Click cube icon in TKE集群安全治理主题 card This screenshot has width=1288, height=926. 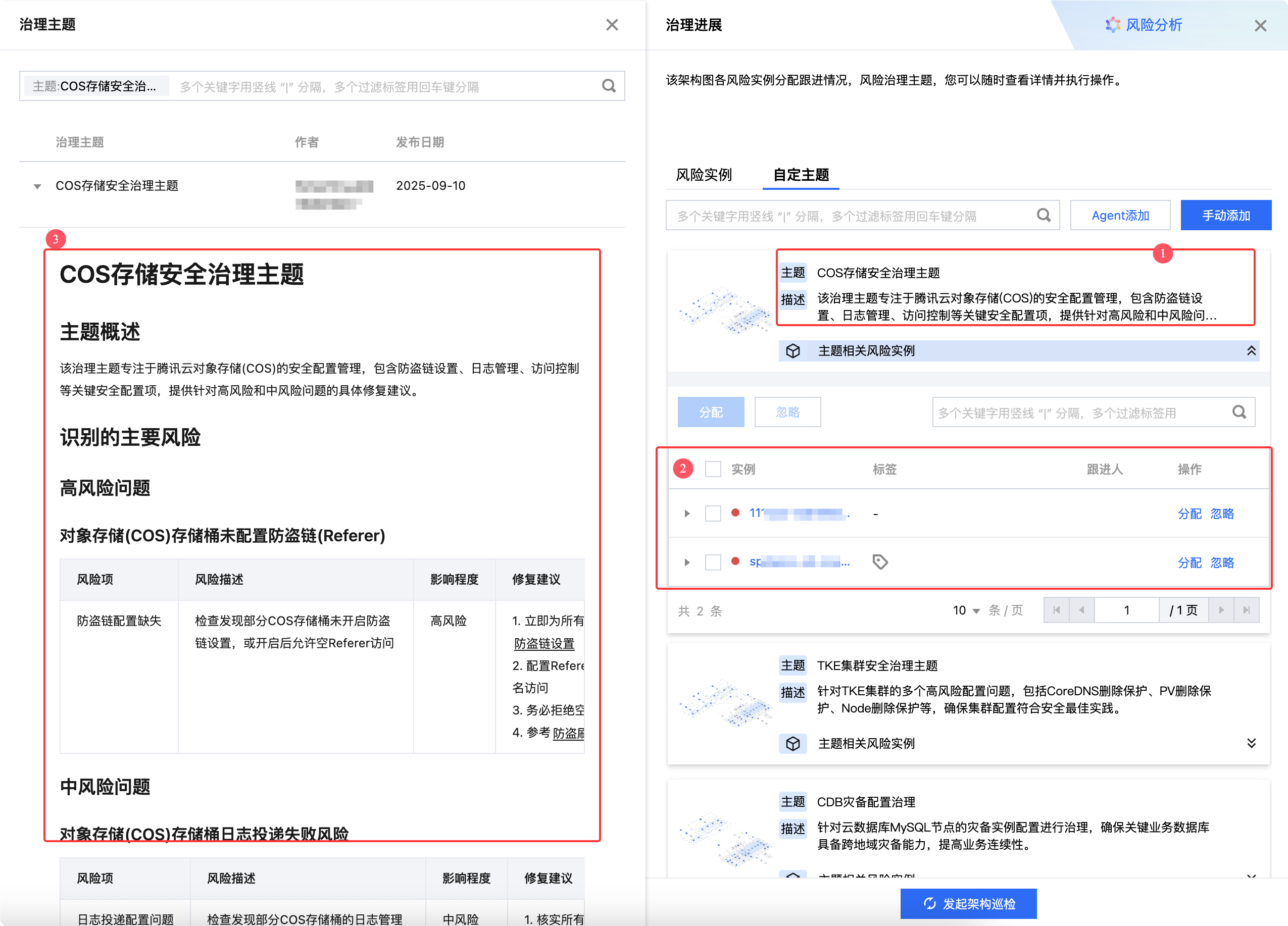pos(793,743)
